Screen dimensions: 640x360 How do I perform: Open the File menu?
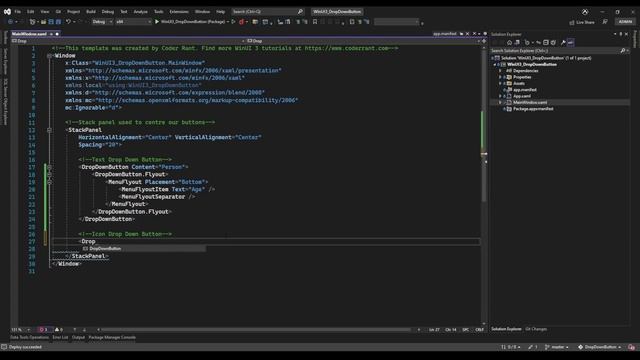click(x=18, y=11)
